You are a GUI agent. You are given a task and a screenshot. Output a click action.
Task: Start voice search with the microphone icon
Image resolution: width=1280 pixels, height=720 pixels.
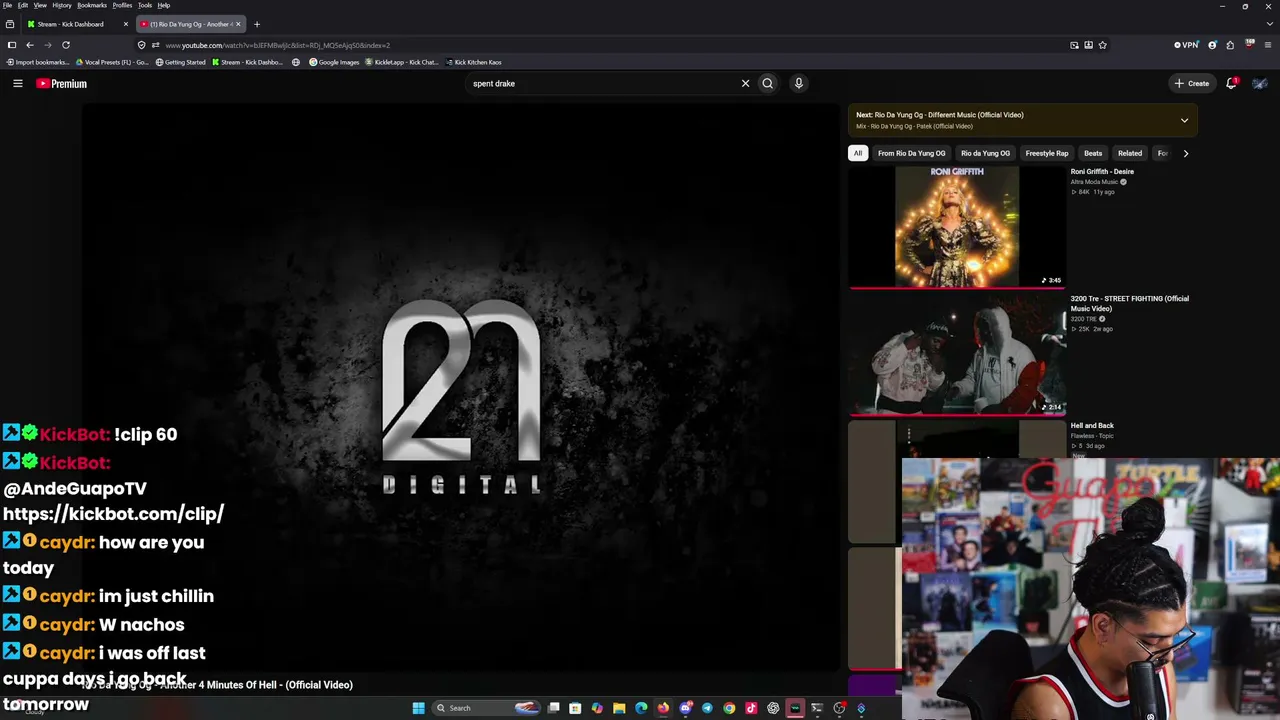pyautogui.click(x=799, y=84)
